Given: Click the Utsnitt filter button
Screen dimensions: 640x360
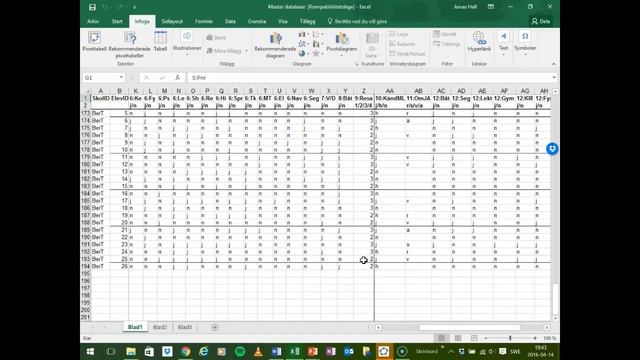Looking at the screenshot, I should [x=445, y=34].
